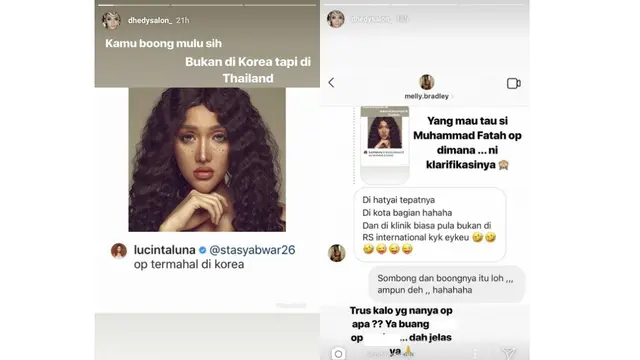Tap the back arrow in the chat header

[331, 83]
